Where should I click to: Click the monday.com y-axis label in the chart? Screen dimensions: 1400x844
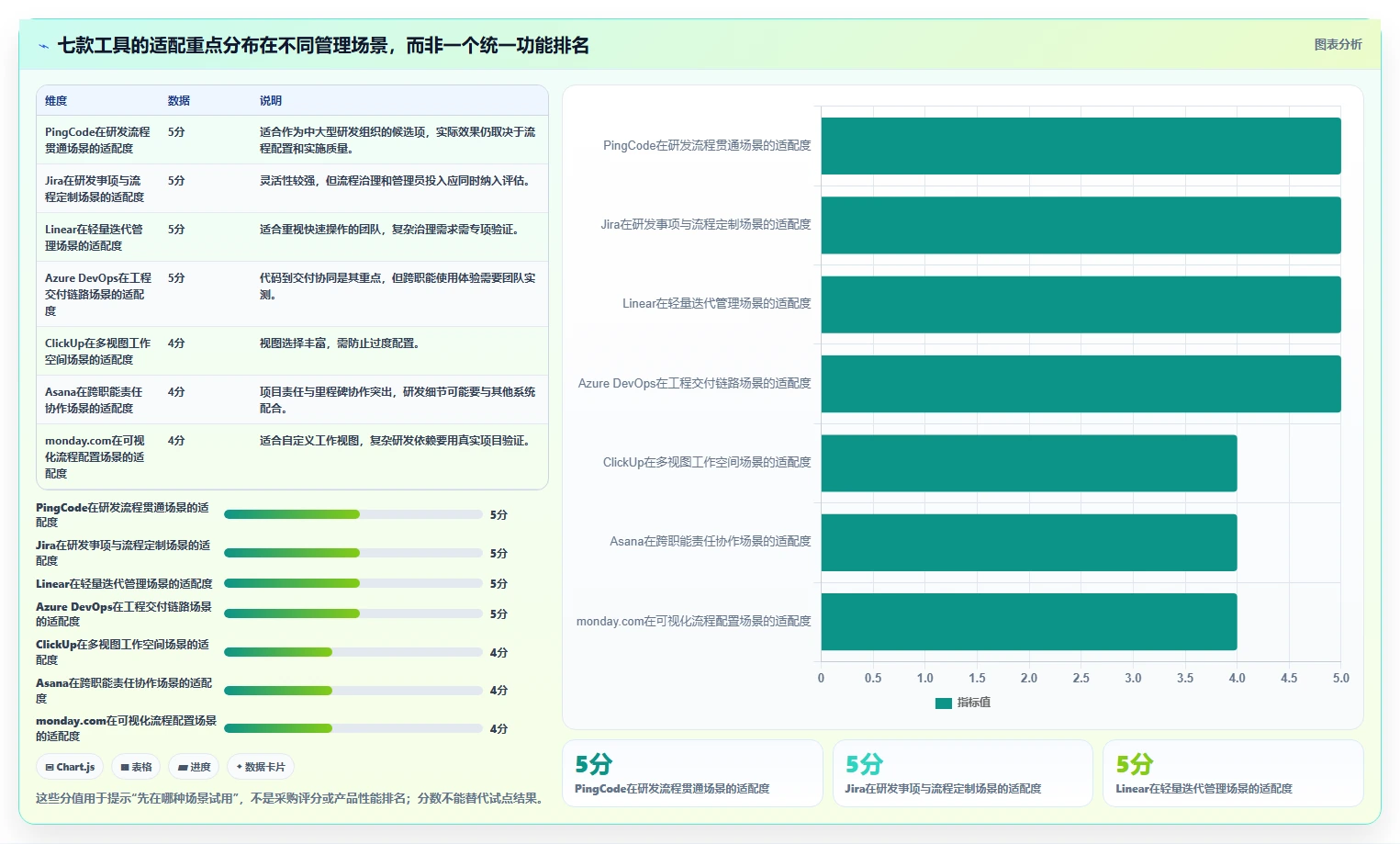pyautogui.click(x=694, y=622)
